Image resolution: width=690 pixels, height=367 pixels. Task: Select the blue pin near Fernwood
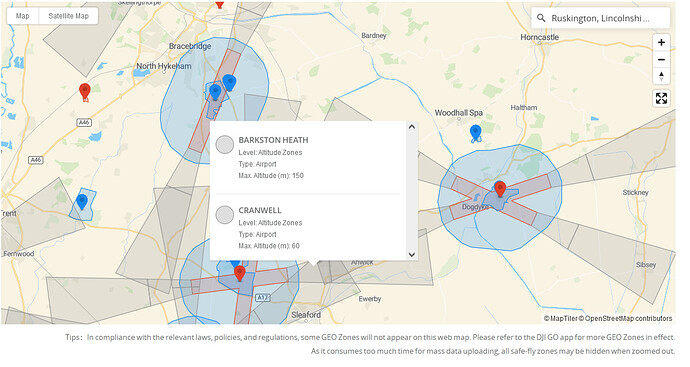[x=82, y=202]
